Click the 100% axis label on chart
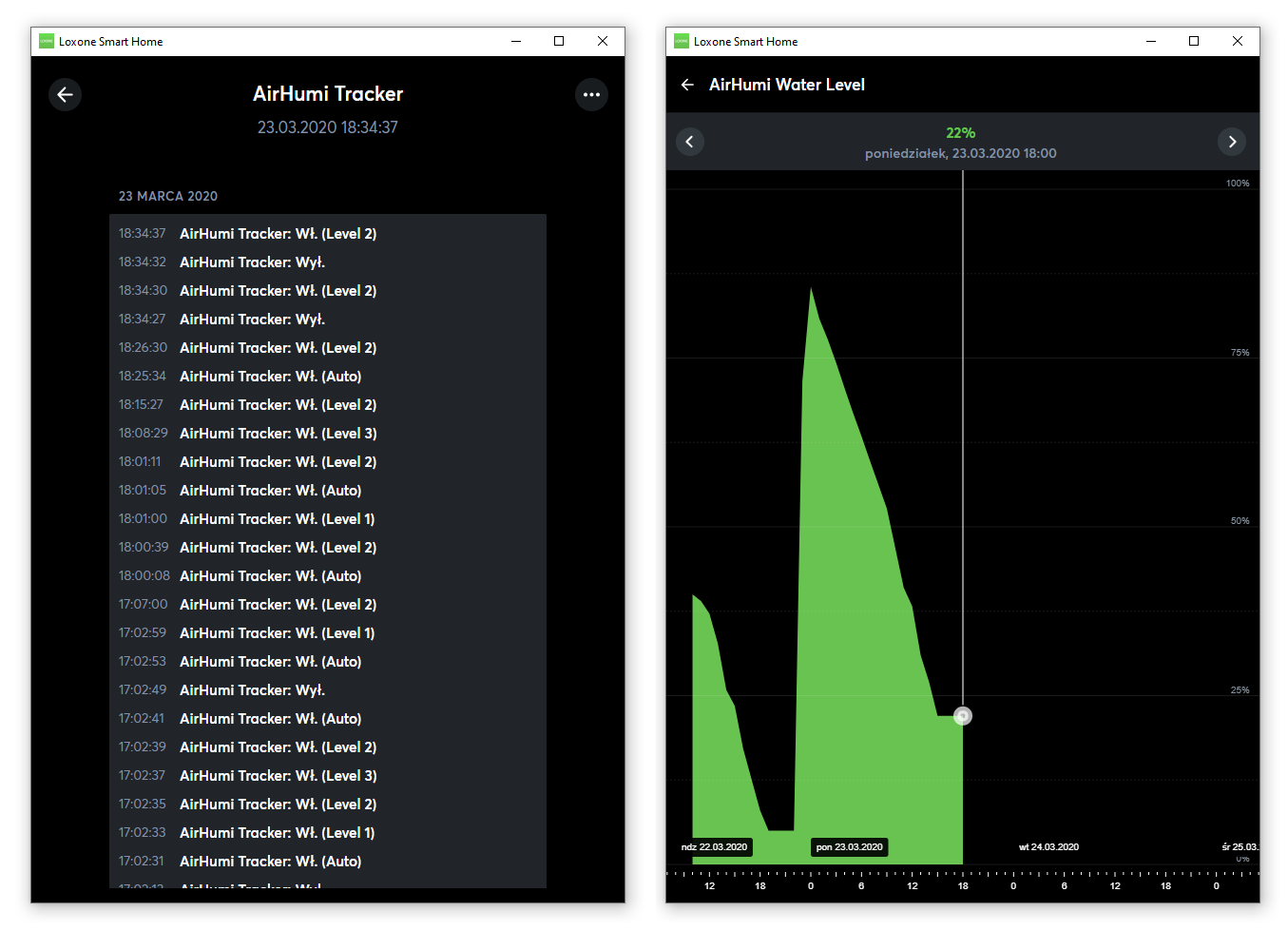 (x=1238, y=184)
